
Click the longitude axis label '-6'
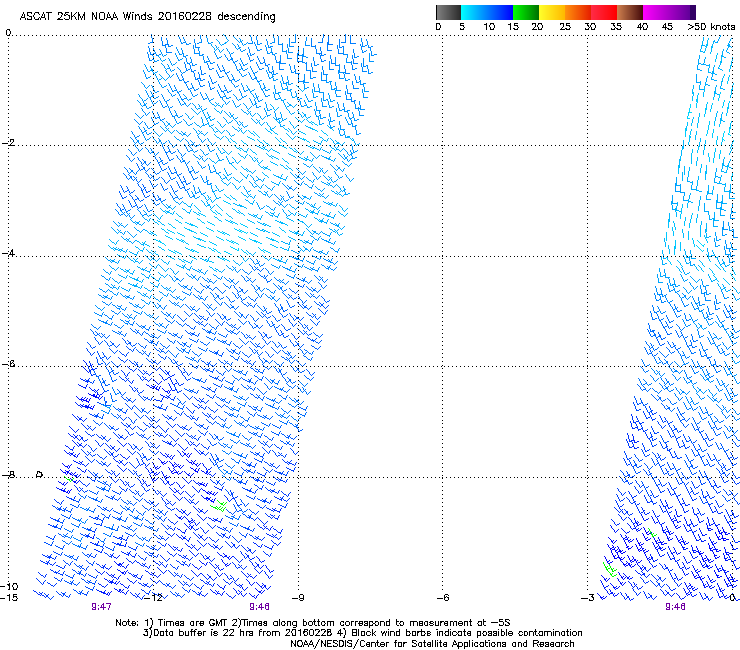[x=443, y=598]
